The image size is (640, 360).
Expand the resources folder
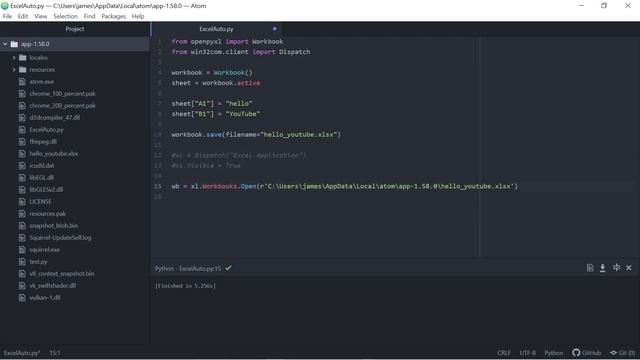14,70
